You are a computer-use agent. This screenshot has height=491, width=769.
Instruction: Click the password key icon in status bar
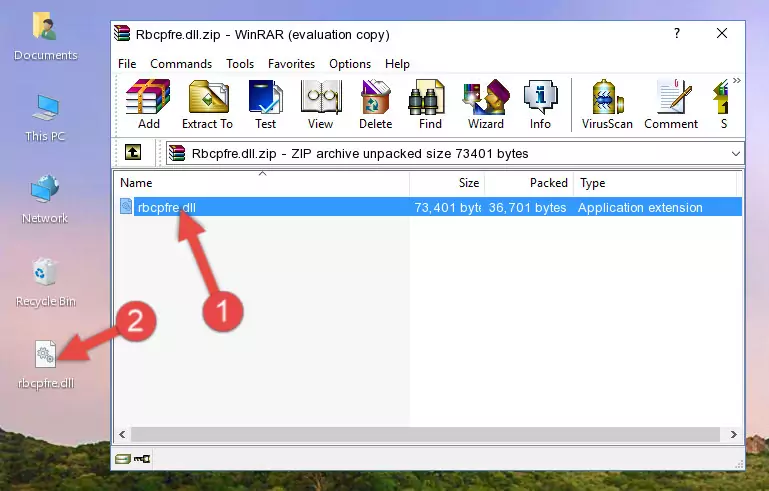click(x=142, y=459)
